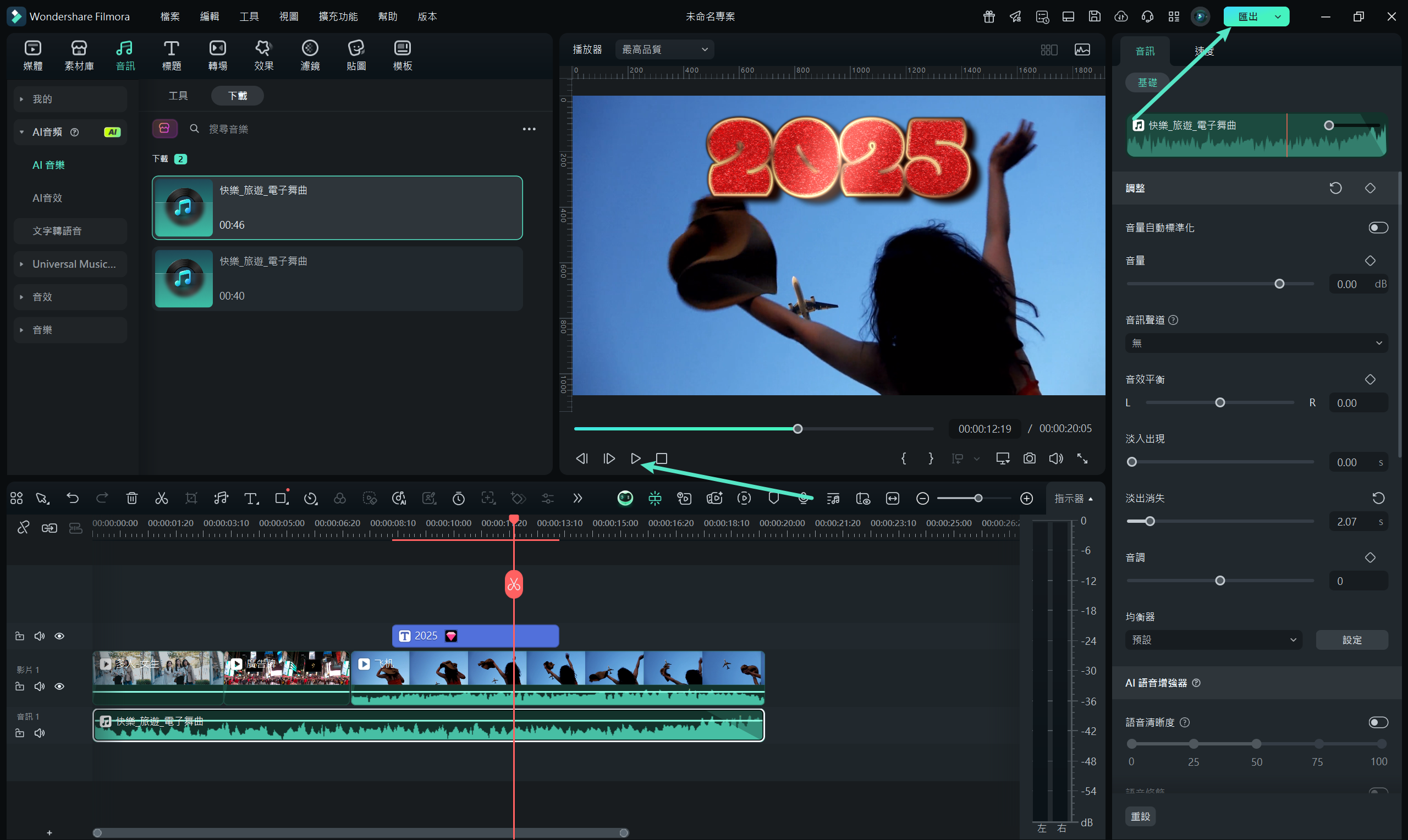
Task: Select the 2025 title clip on timeline
Action: click(475, 636)
